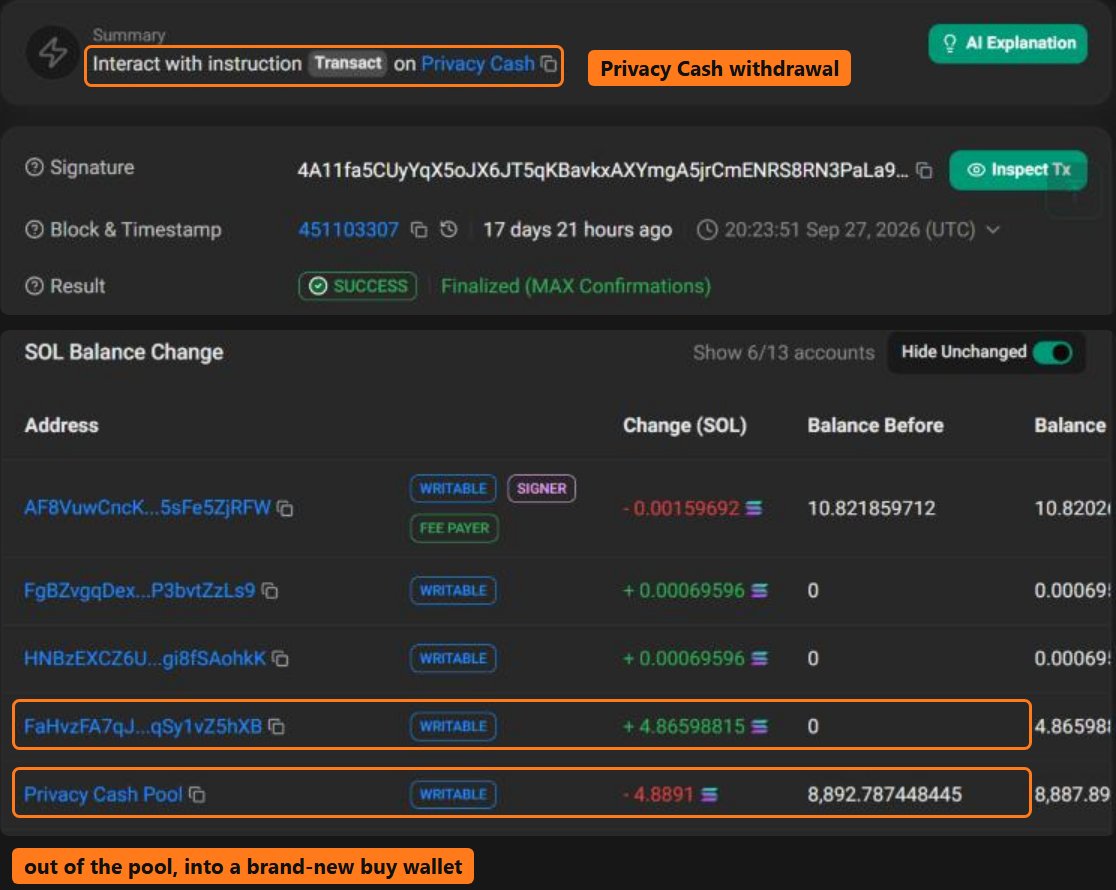This screenshot has width=1116, height=890.
Task: Copy the Privacy Cash Pool address
Action: point(197,795)
